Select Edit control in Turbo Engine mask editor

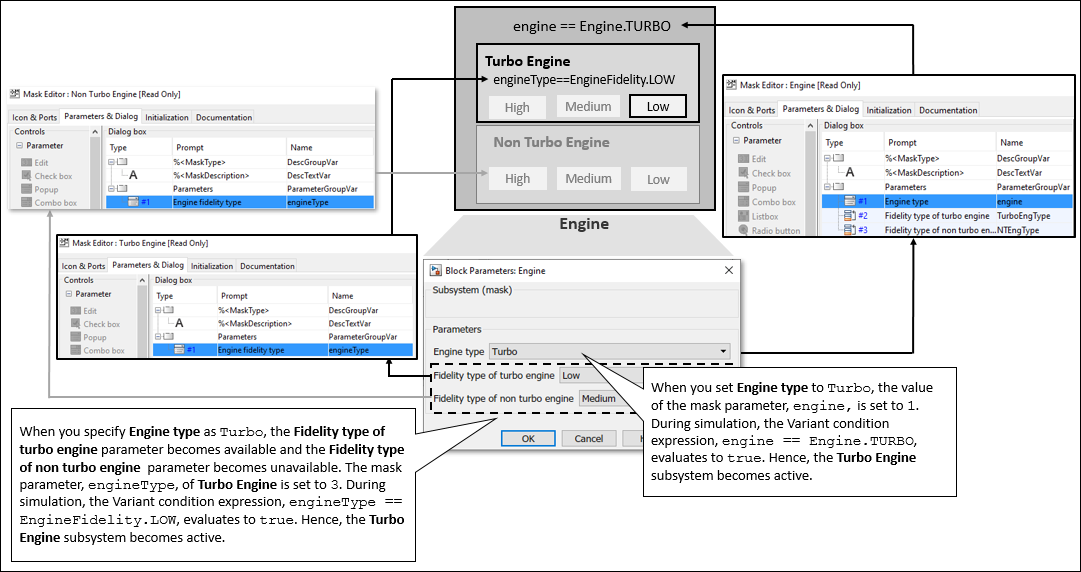tap(90, 310)
